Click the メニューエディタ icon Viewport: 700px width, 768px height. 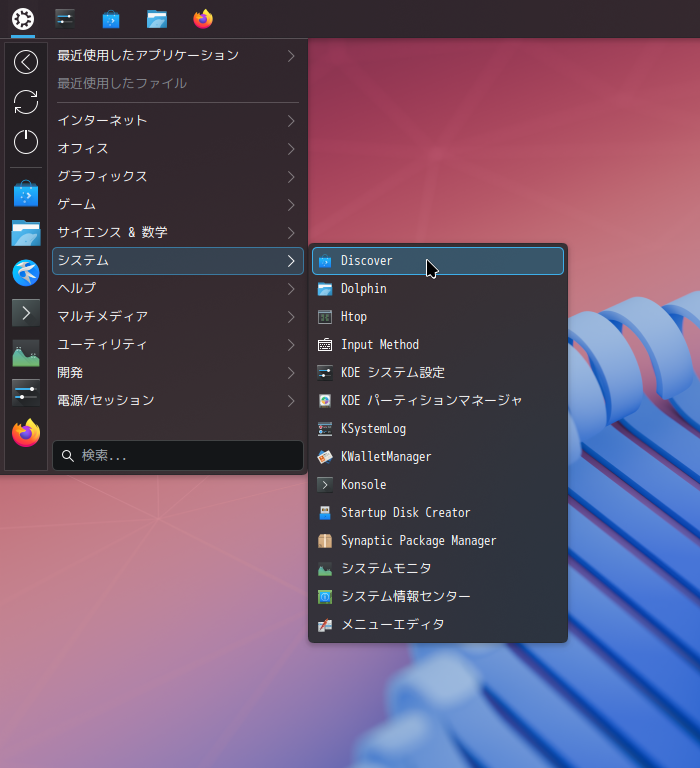(x=325, y=625)
